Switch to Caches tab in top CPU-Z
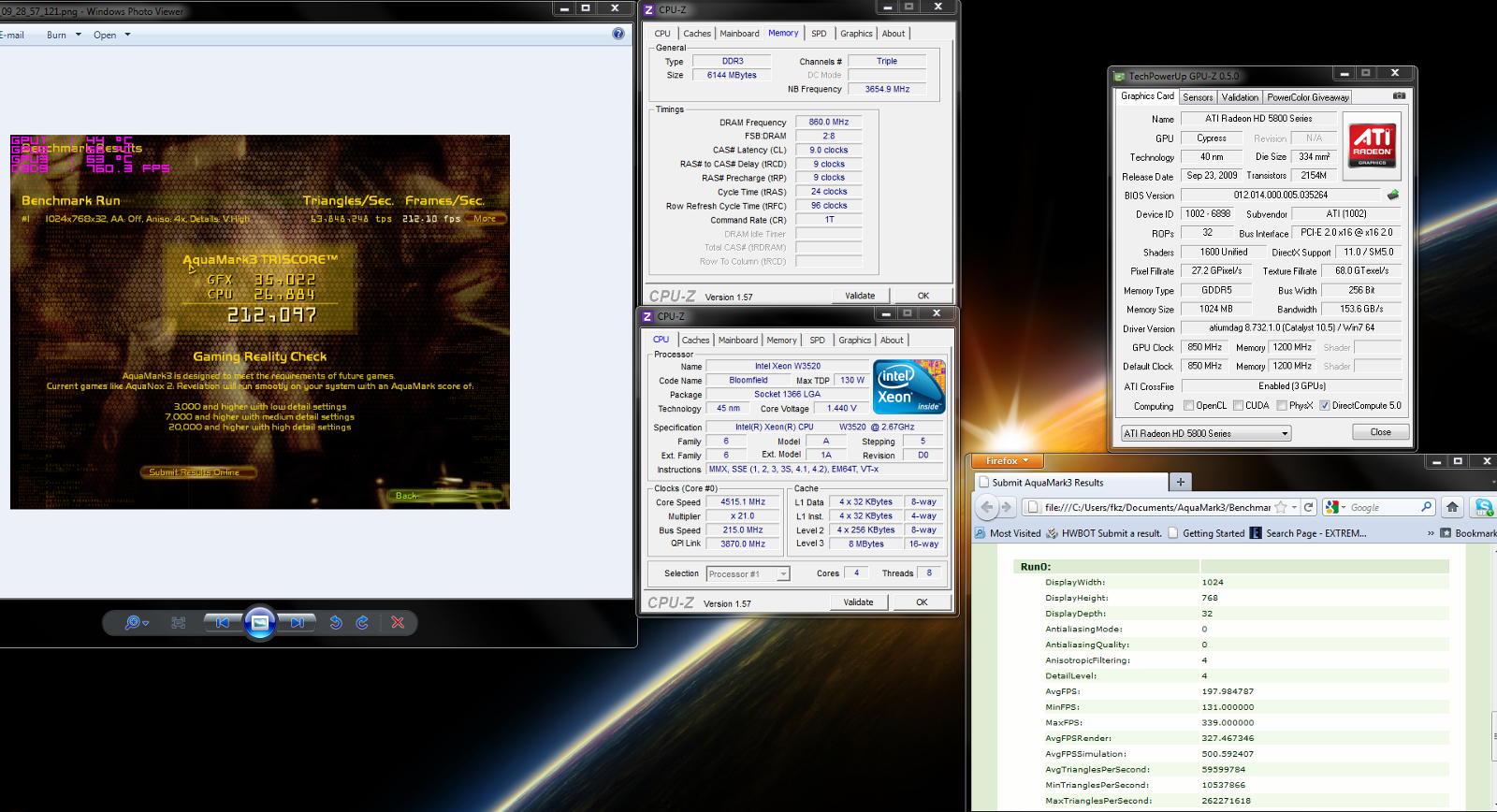The width and height of the screenshot is (1497, 812). (x=697, y=34)
